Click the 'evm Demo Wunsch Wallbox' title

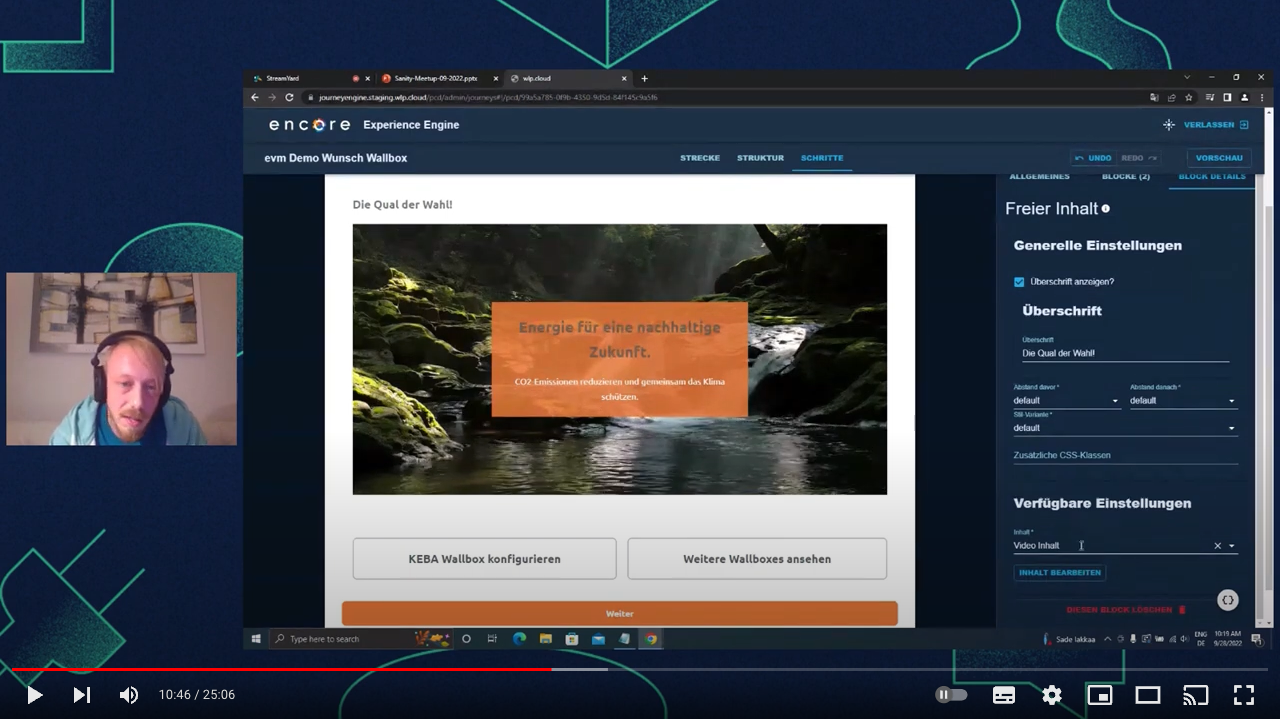click(x=336, y=158)
